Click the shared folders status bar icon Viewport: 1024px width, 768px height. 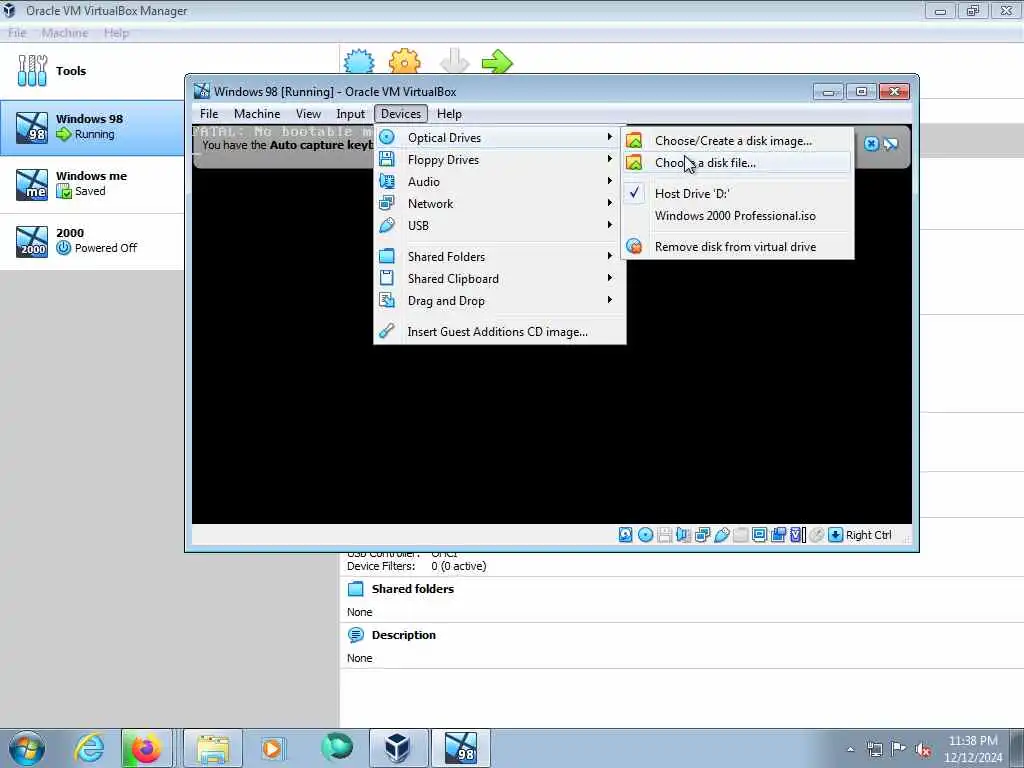click(741, 535)
